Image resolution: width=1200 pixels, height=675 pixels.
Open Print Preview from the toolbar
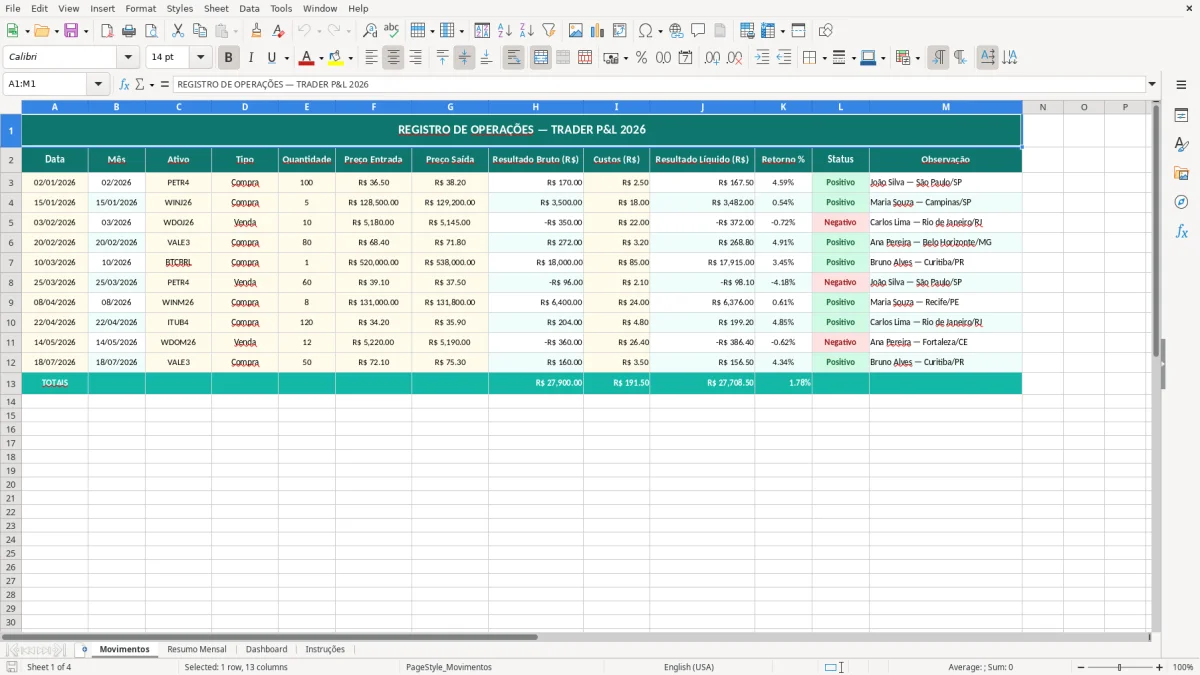click(151, 31)
